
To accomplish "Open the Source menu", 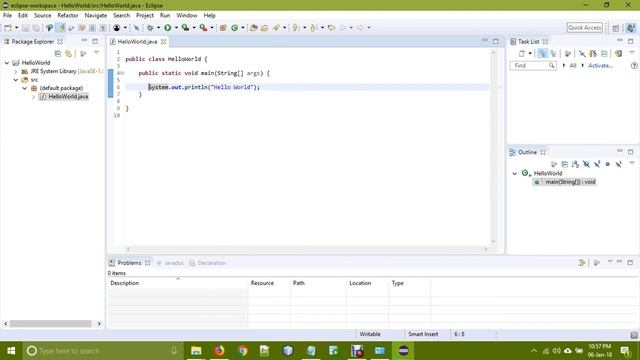I will 42,15.
